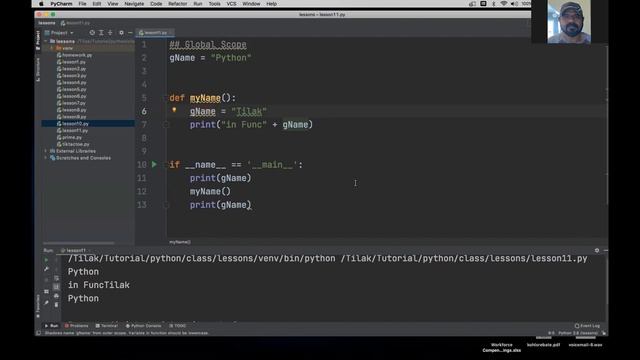Viewport: 640px width, 360px height.
Task: Click the volume icon in macOS menu bar
Action: [x=514, y=4]
